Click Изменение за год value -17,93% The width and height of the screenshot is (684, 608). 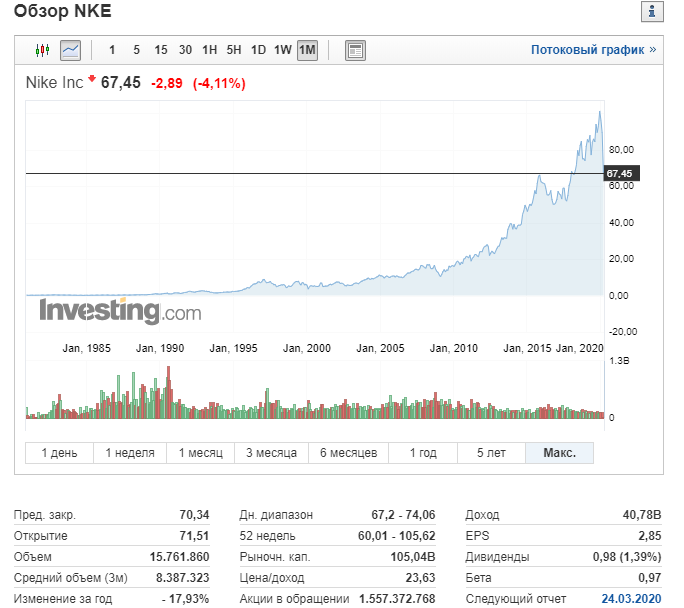(x=185, y=598)
